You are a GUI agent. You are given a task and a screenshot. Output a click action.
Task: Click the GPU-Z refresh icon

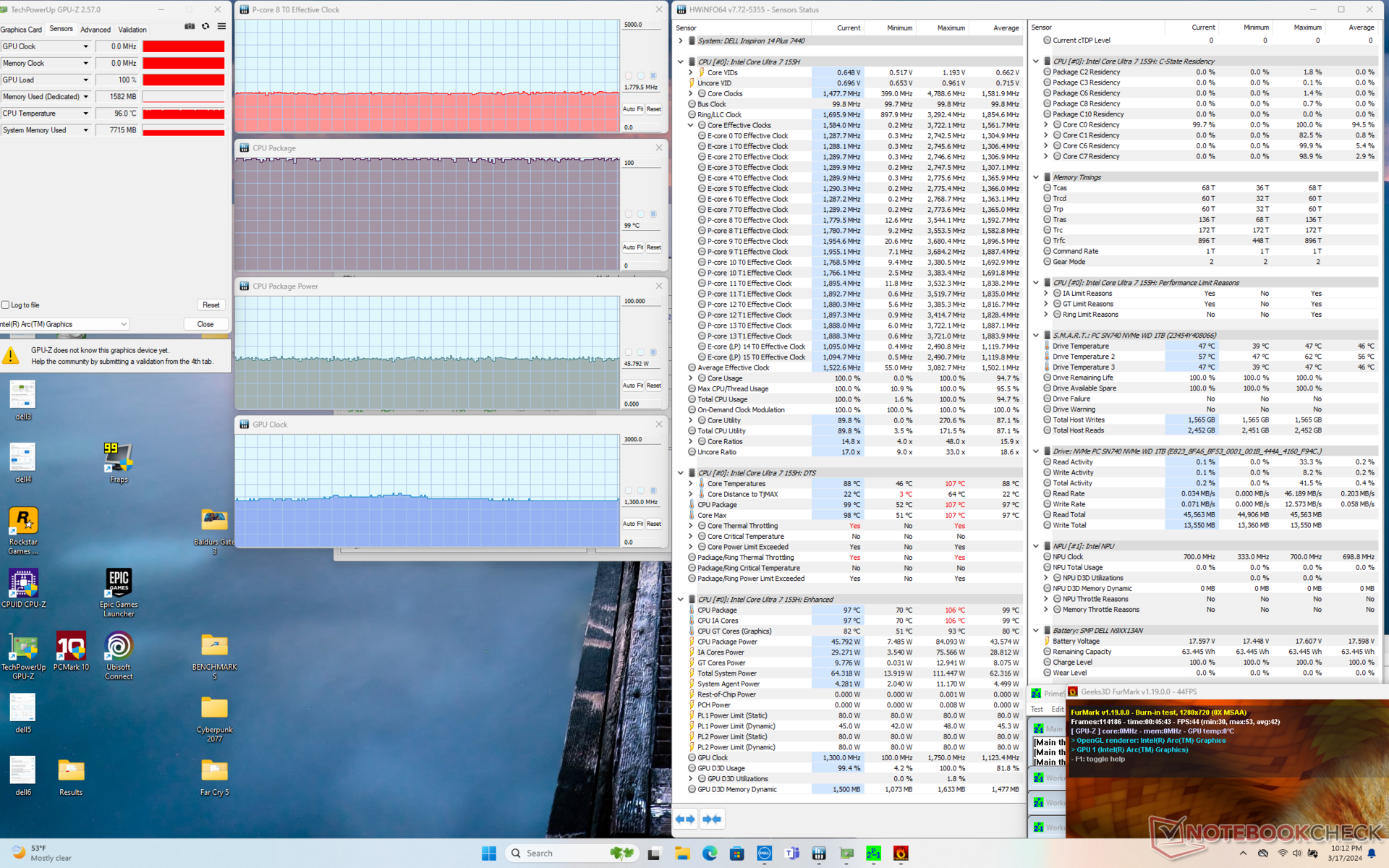pos(205,26)
